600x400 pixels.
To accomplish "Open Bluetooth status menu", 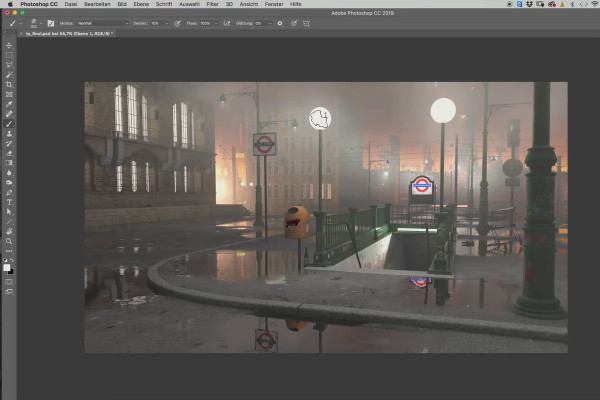I will coord(572,4).
